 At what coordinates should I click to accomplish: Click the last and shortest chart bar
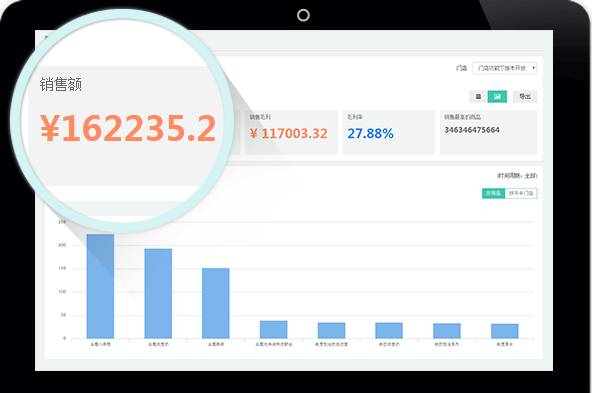click(504, 331)
